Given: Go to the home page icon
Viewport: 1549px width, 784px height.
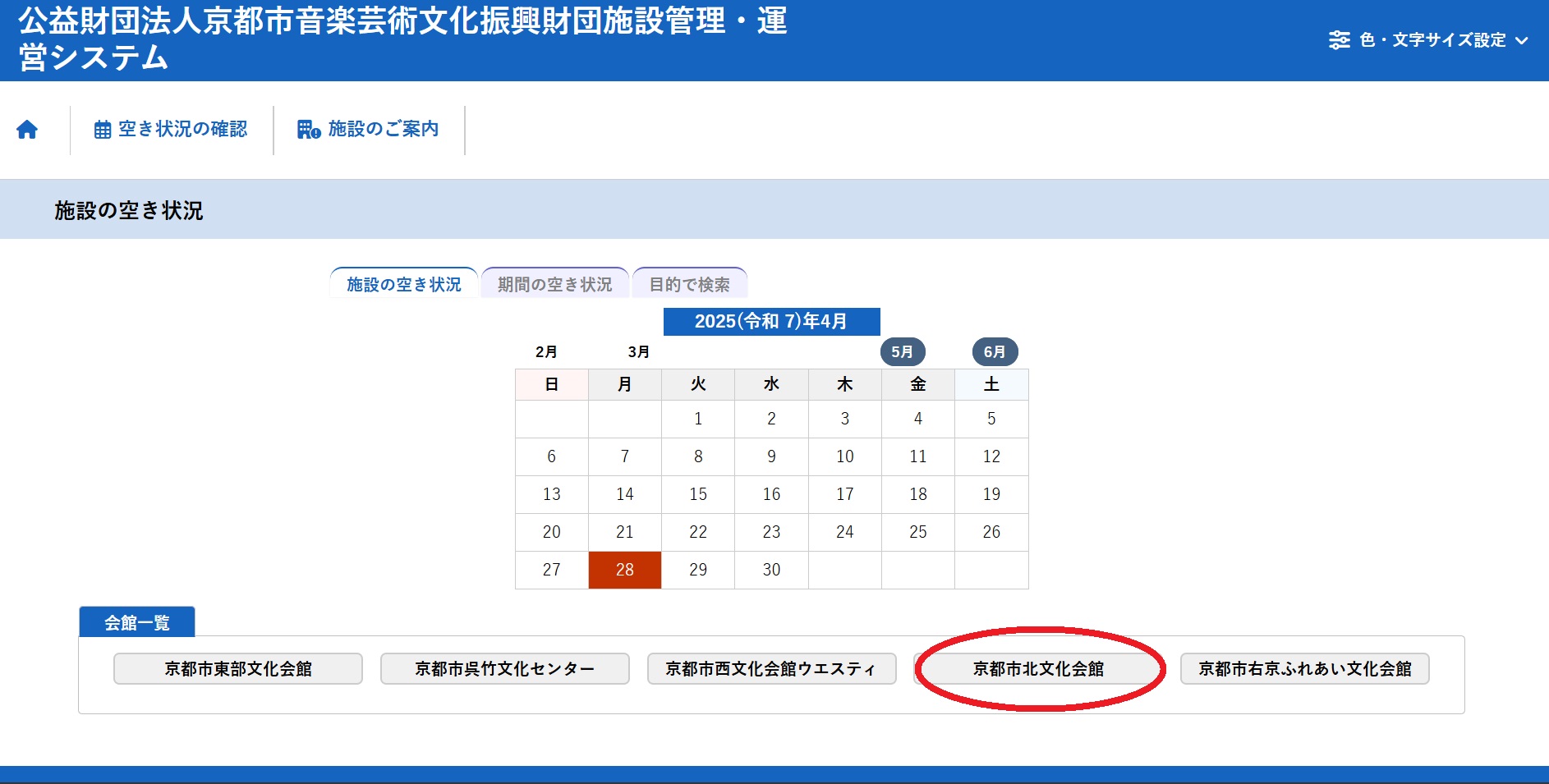Looking at the screenshot, I should tap(27, 130).
